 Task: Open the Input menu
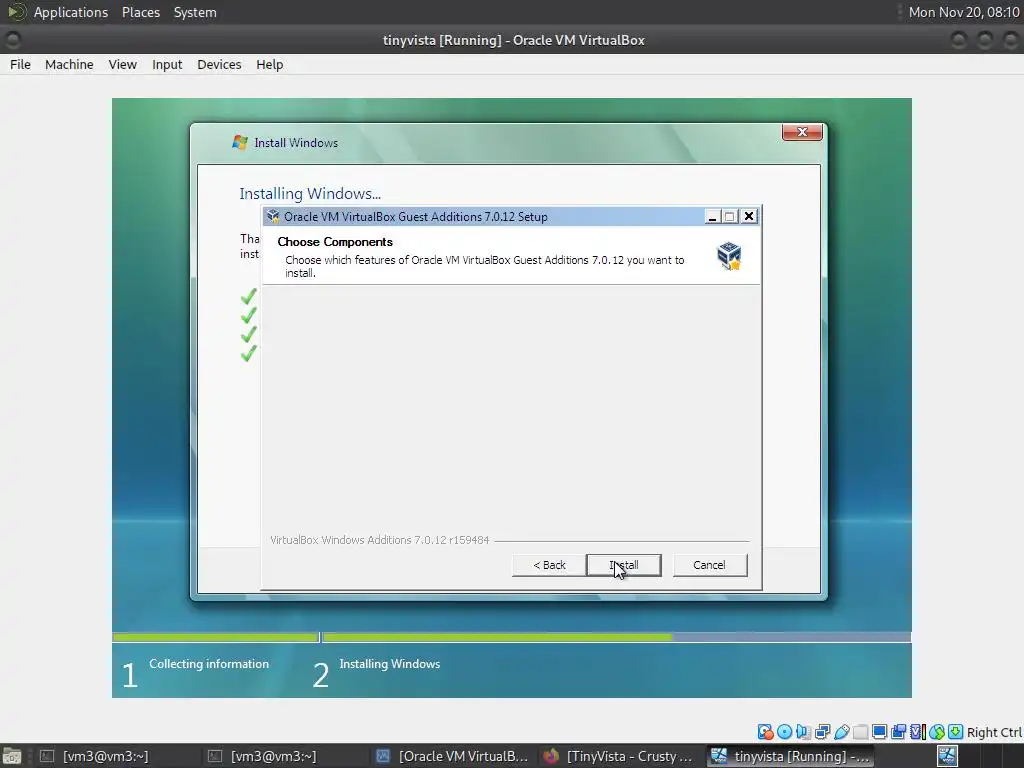[x=167, y=65]
